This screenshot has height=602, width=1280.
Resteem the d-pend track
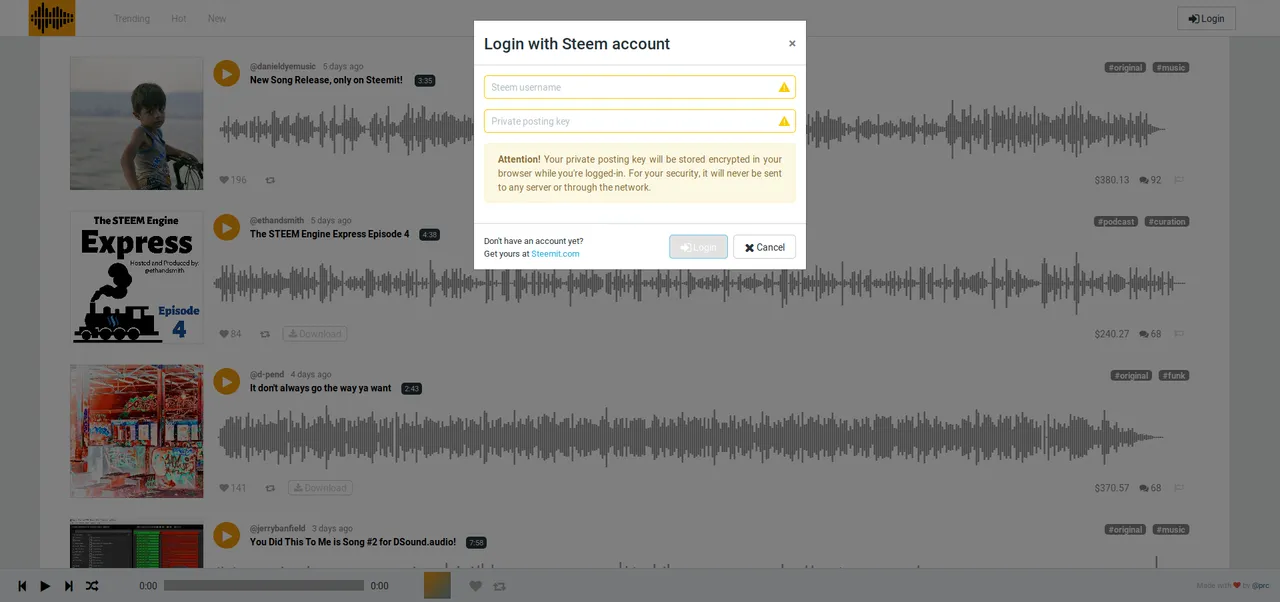(x=270, y=488)
